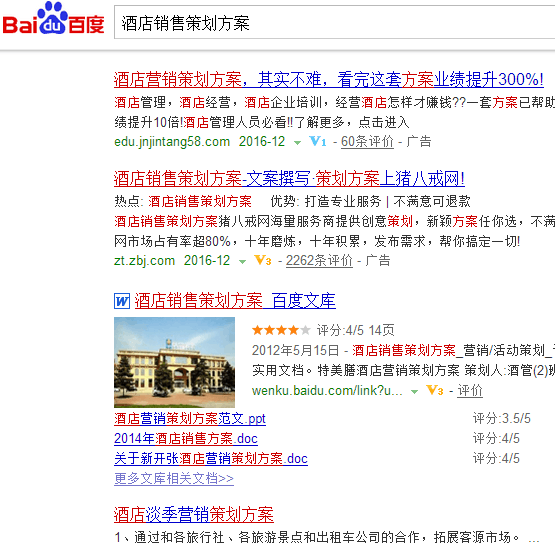Open the 酒店销售策划方案-文案撰写 猪八戒网 result

(289, 179)
